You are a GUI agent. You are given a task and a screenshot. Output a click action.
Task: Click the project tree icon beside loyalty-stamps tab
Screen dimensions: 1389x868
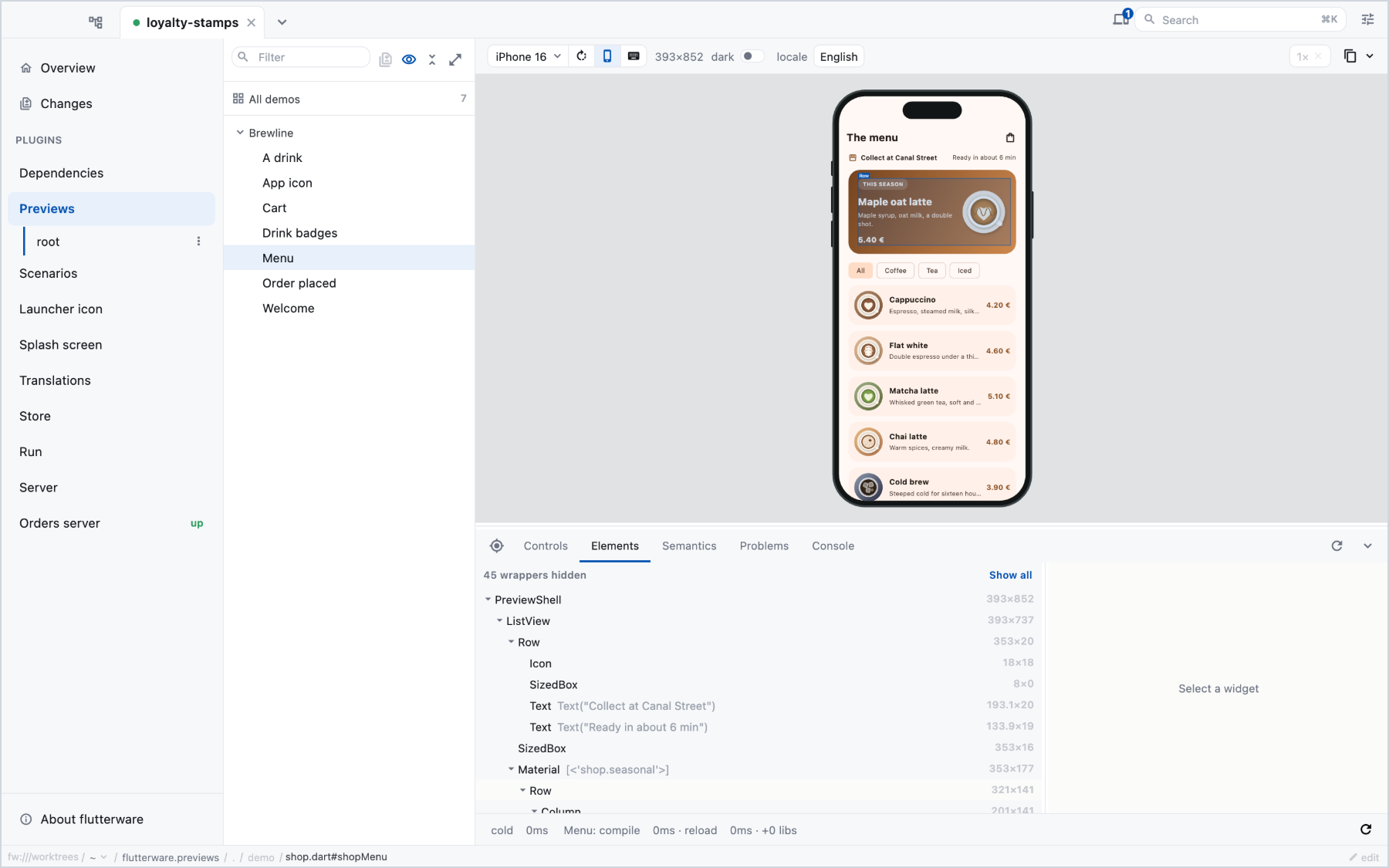[x=96, y=22]
